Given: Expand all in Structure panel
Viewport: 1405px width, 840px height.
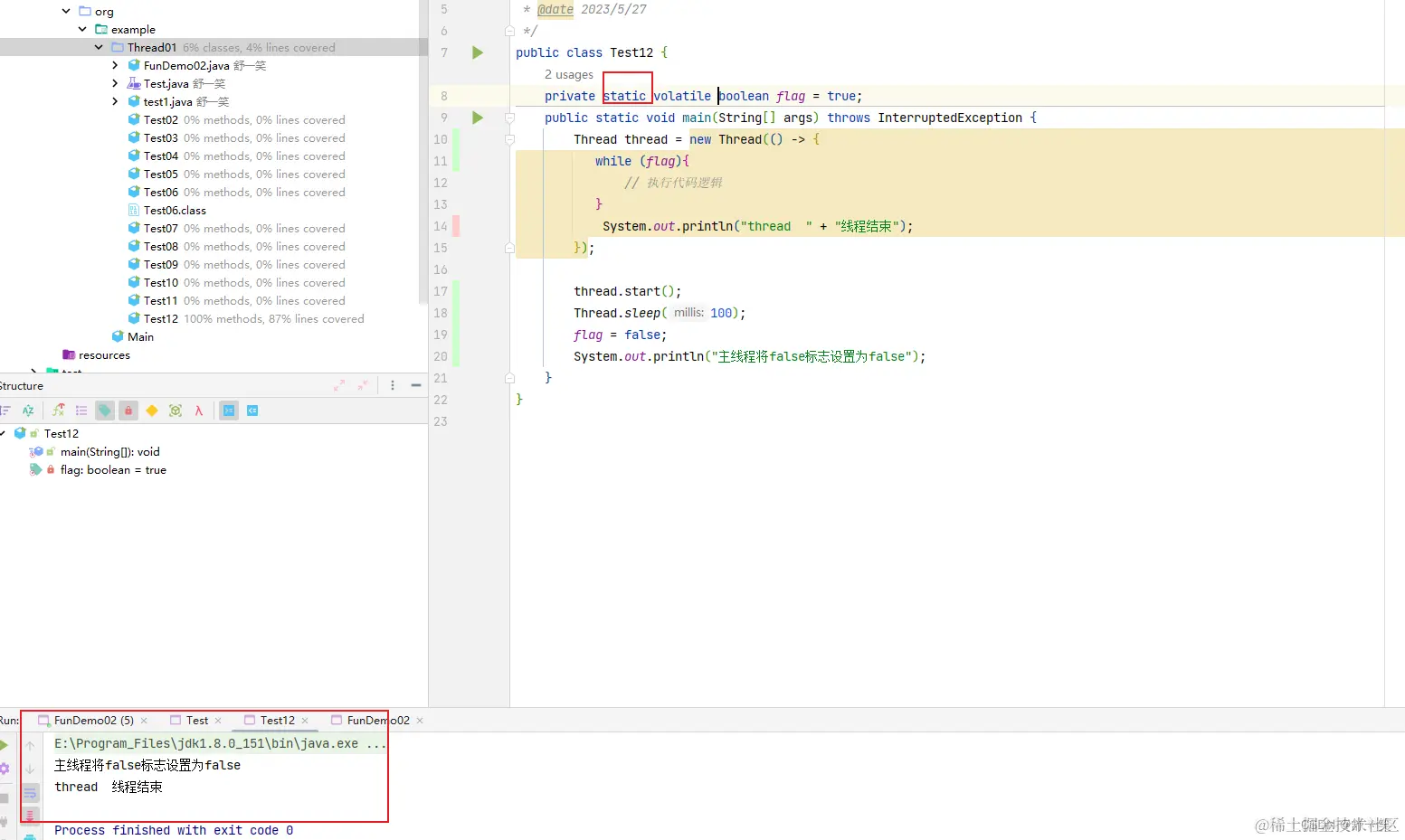Looking at the screenshot, I should (339, 385).
